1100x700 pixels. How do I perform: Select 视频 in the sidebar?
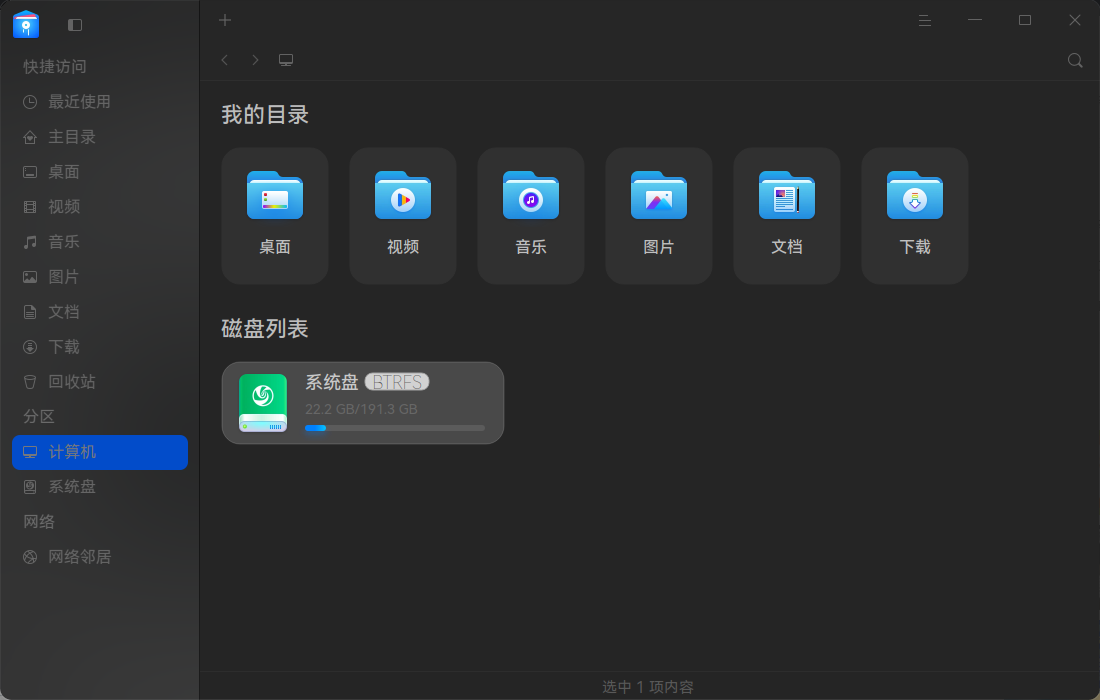pyautogui.click(x=100, y=207)
